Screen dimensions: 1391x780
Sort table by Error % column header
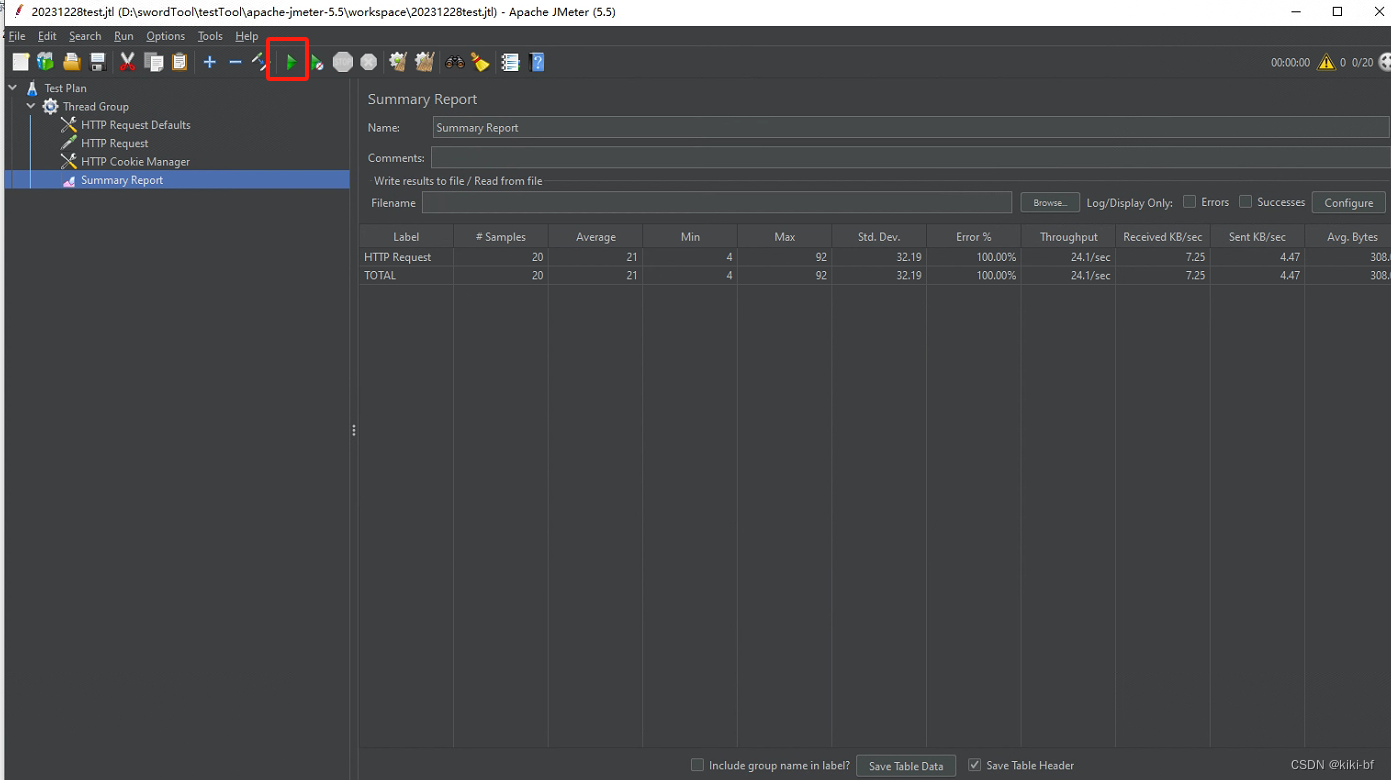click(974, 237)
